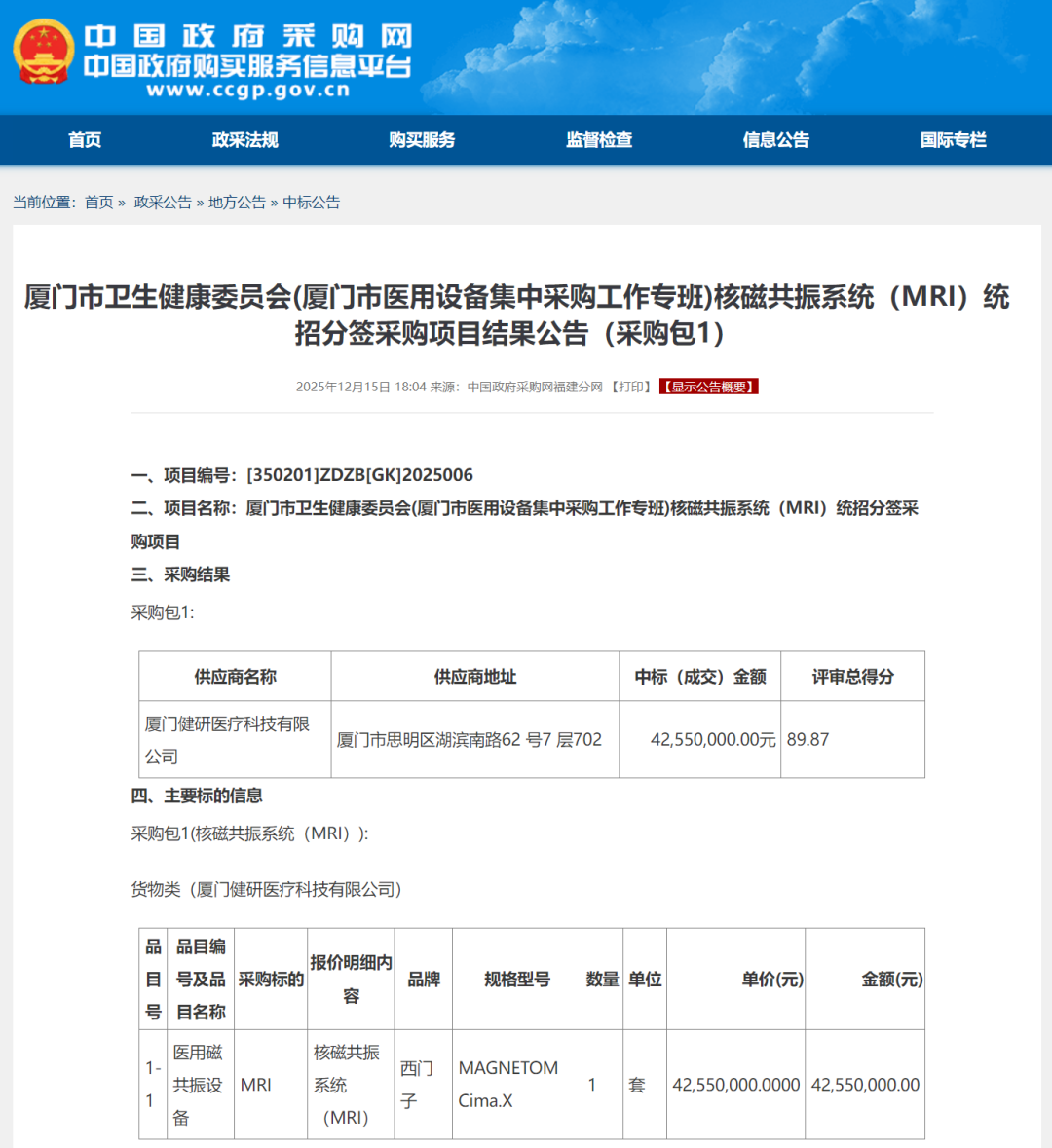Click the 四、主要标的信息 section heading

(197, 796)
